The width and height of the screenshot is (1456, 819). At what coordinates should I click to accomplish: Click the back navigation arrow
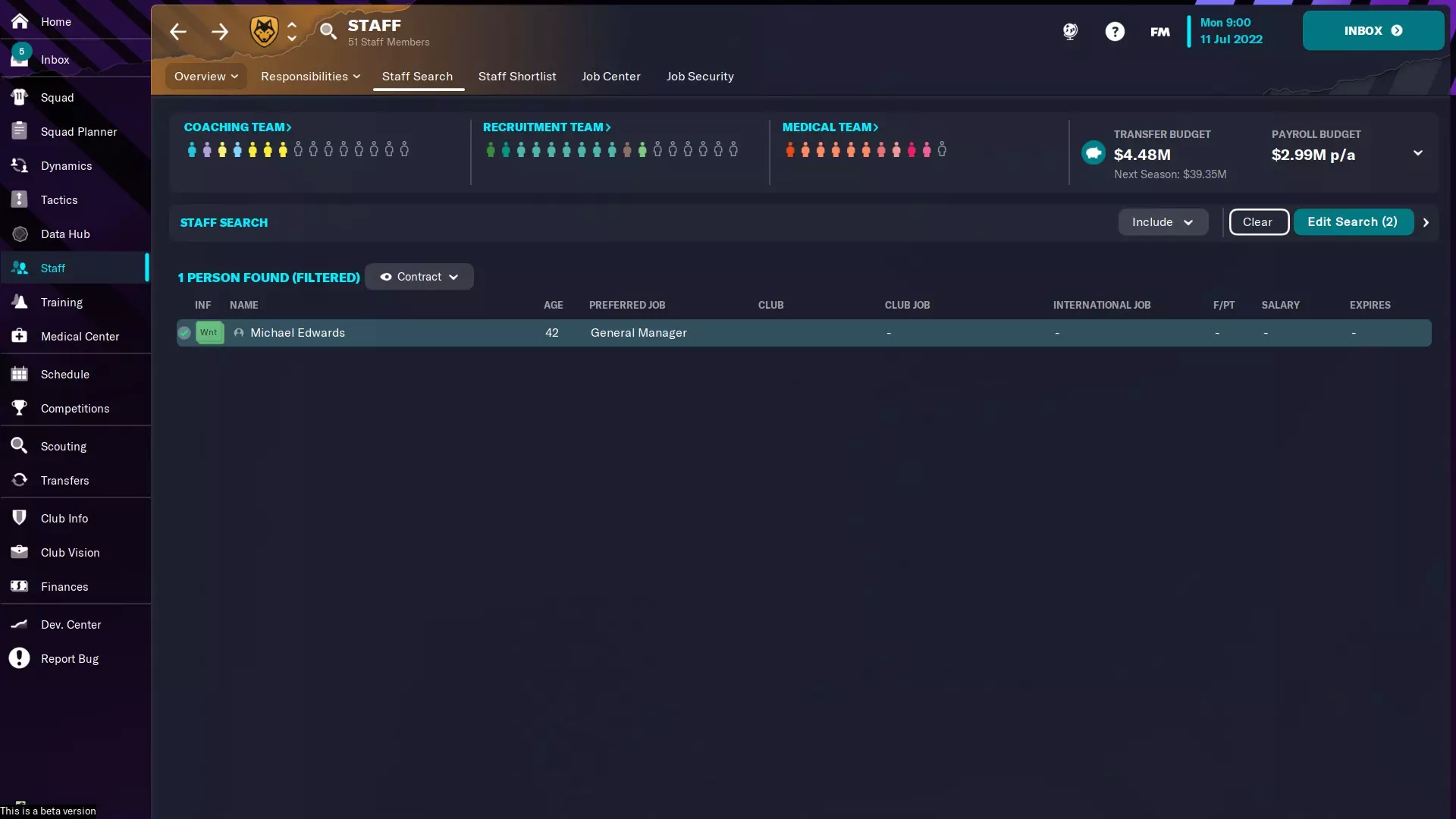178,32
